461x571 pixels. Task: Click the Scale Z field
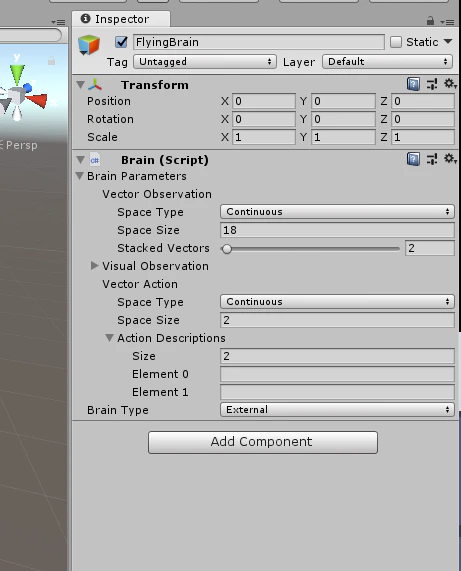pyautogui.click(x=423, y=137)
